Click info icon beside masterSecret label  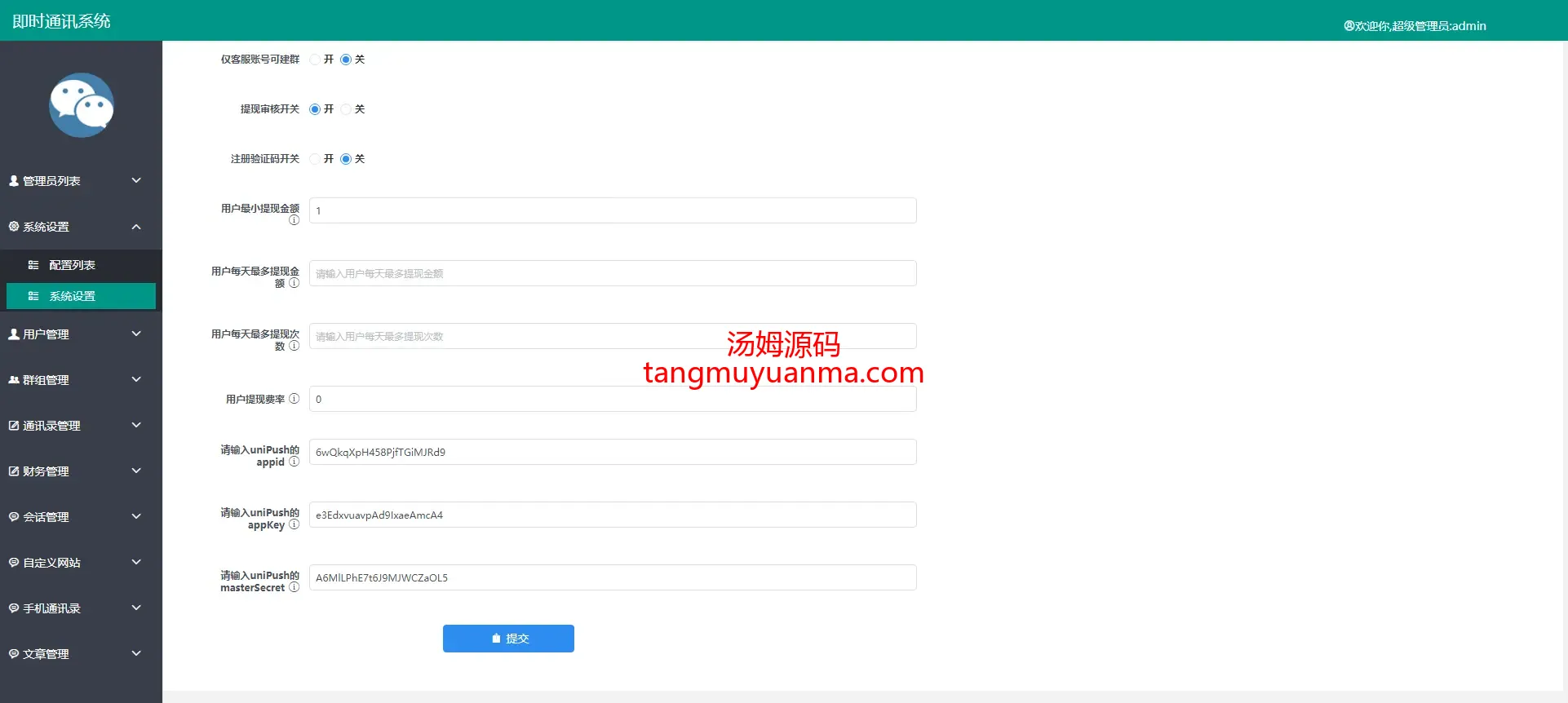[294, 587]
